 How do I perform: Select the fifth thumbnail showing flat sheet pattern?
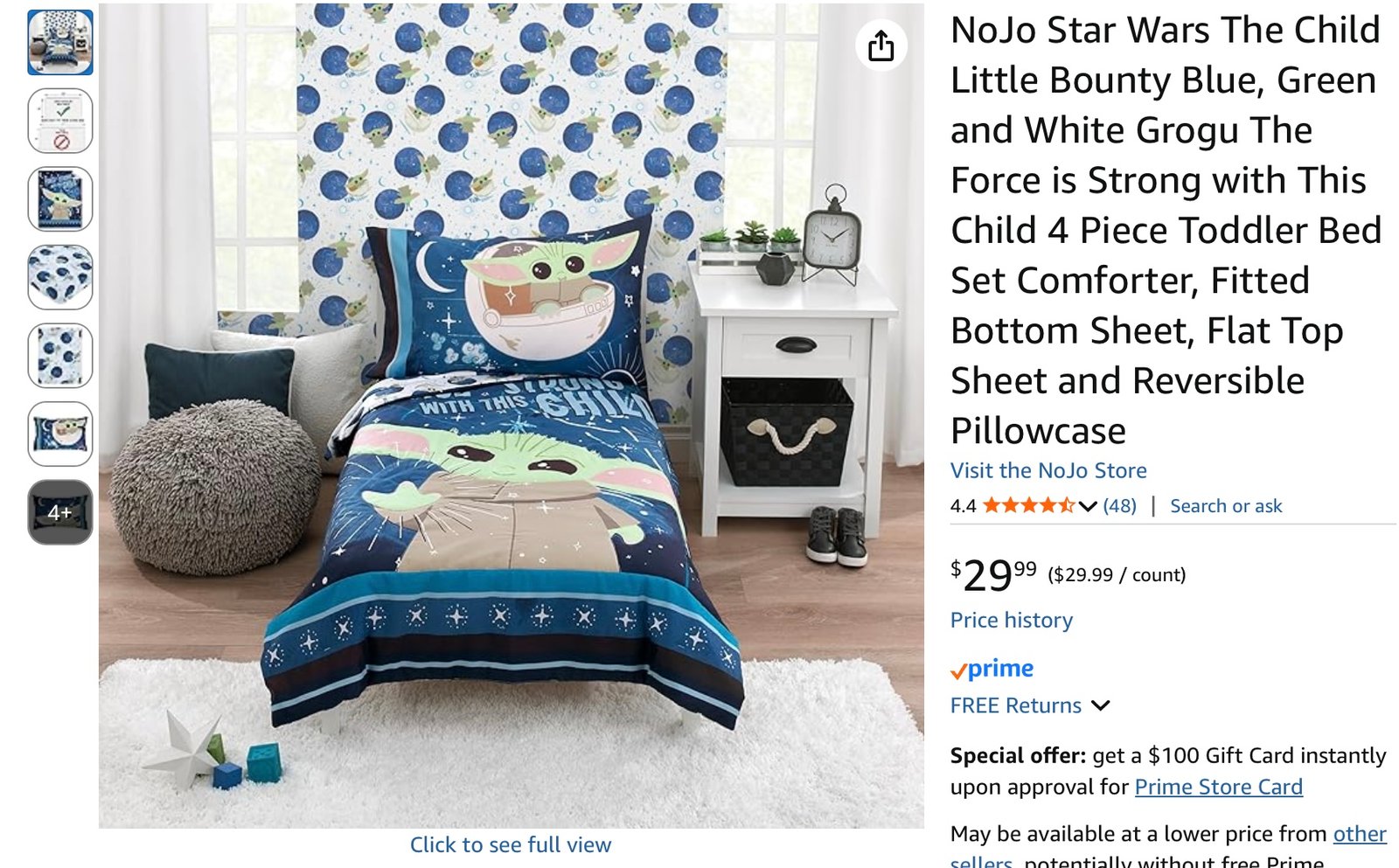click(60, 356)
